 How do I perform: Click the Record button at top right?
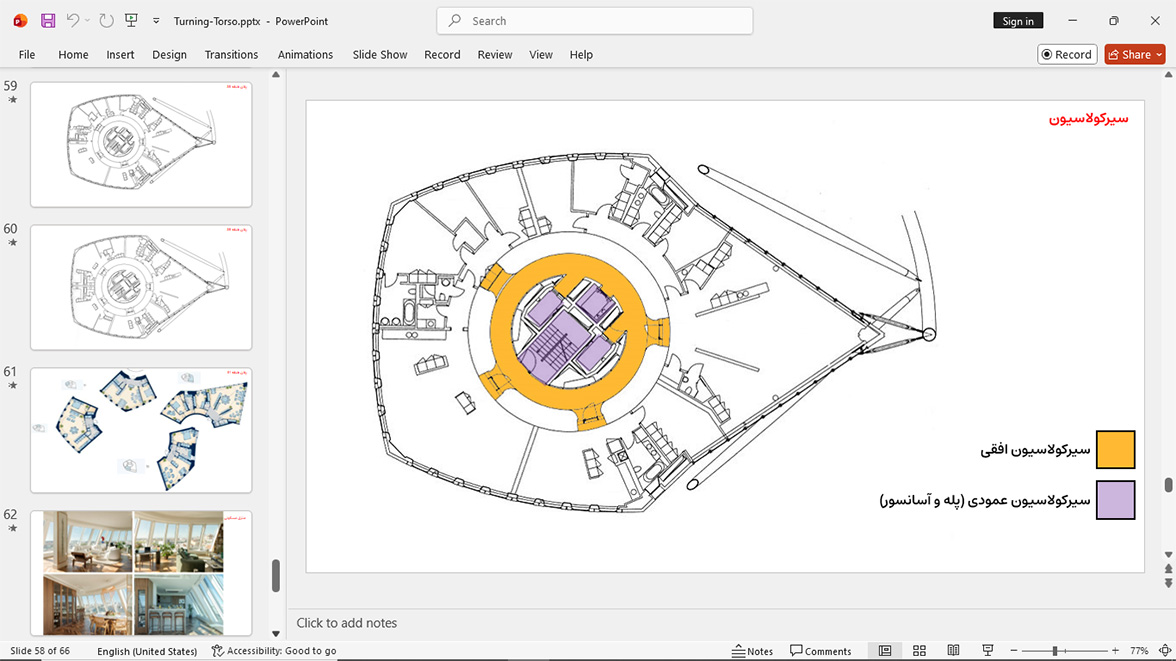(1067, 55)
